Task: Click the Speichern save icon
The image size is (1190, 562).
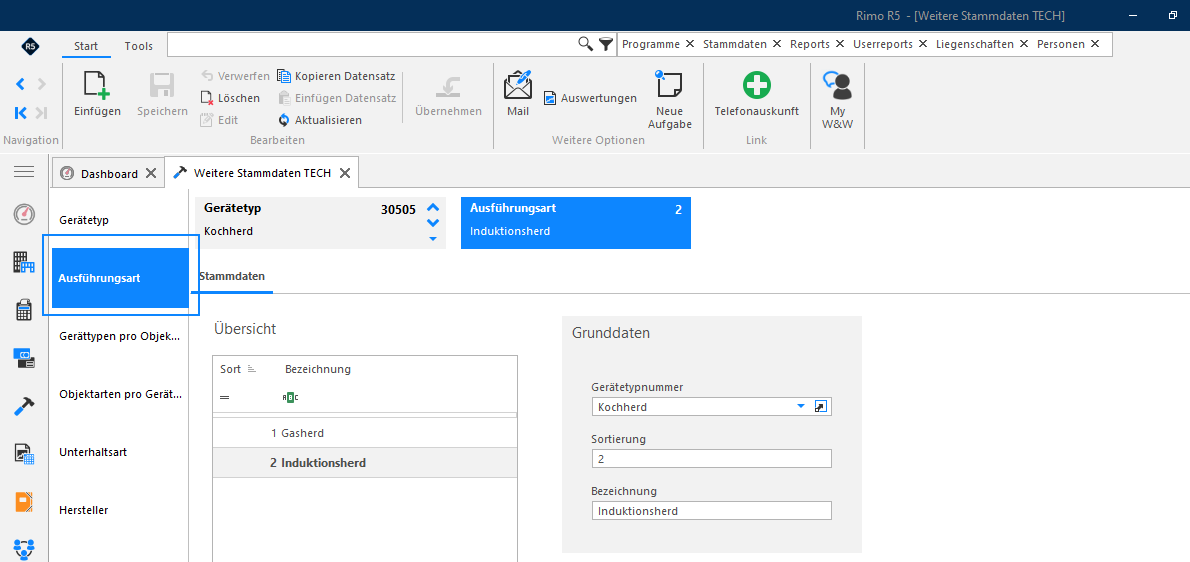Action: pos(162,86)
